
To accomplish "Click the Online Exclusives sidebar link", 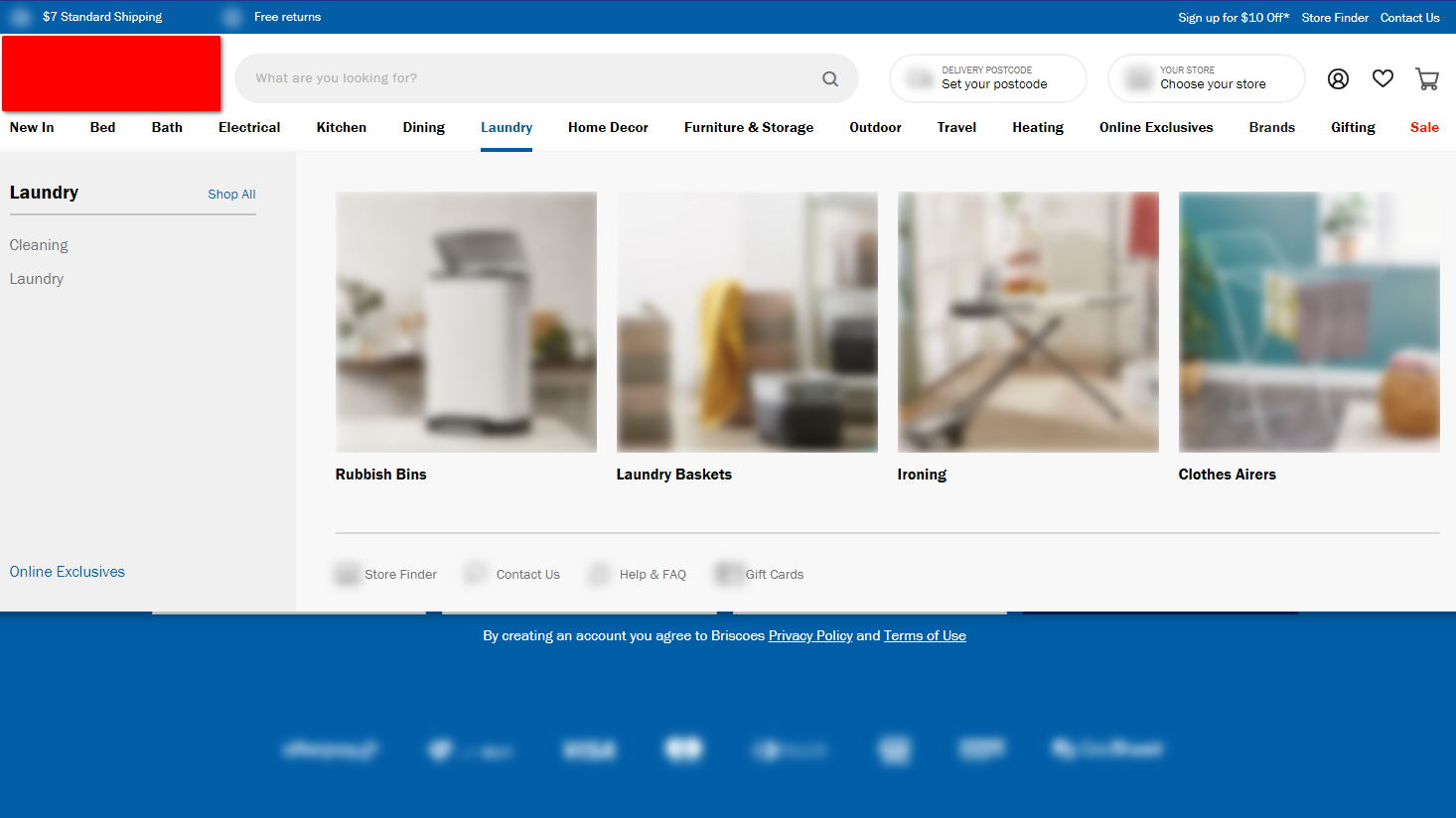I will tap(68, 572).
